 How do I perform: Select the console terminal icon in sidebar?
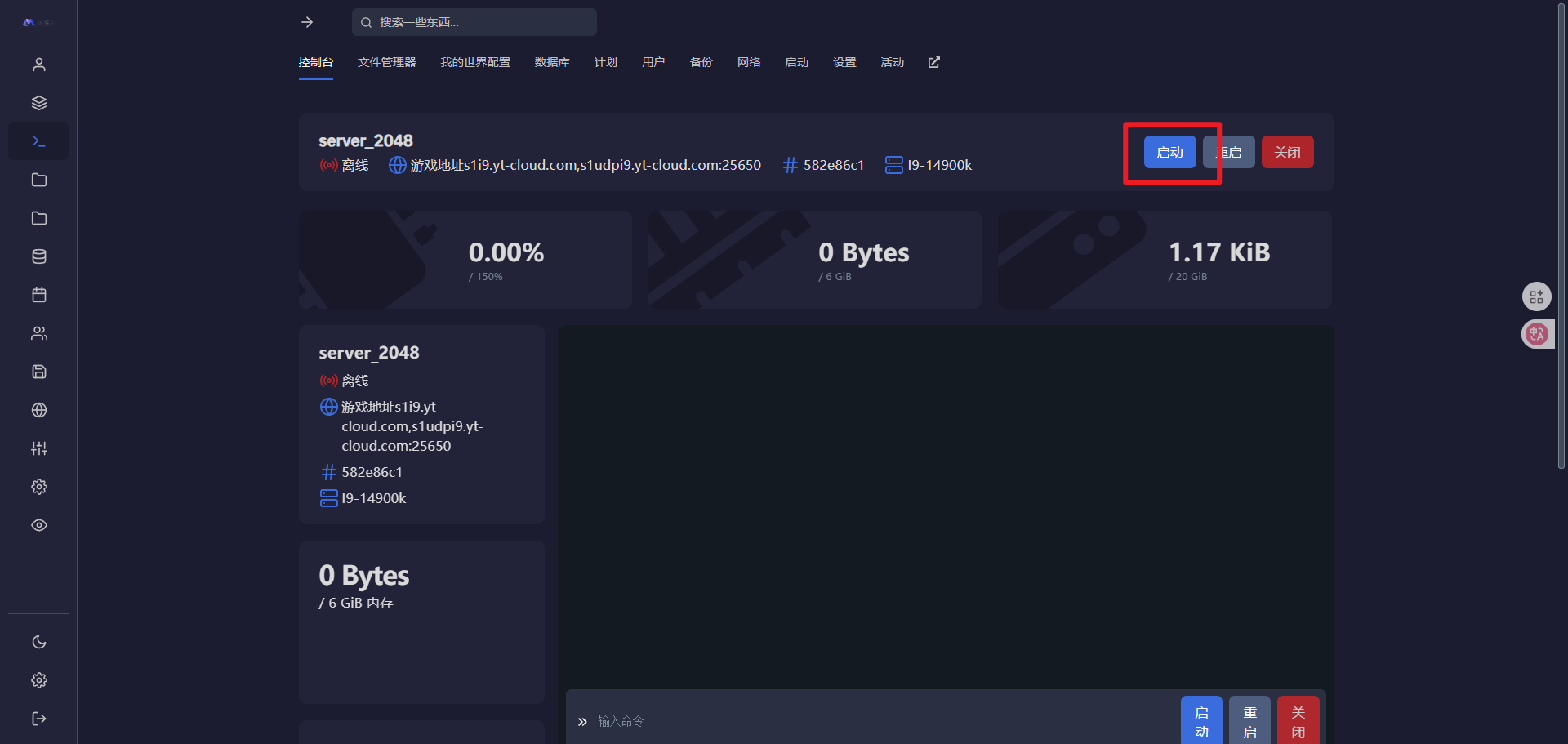tap(38, 141)
